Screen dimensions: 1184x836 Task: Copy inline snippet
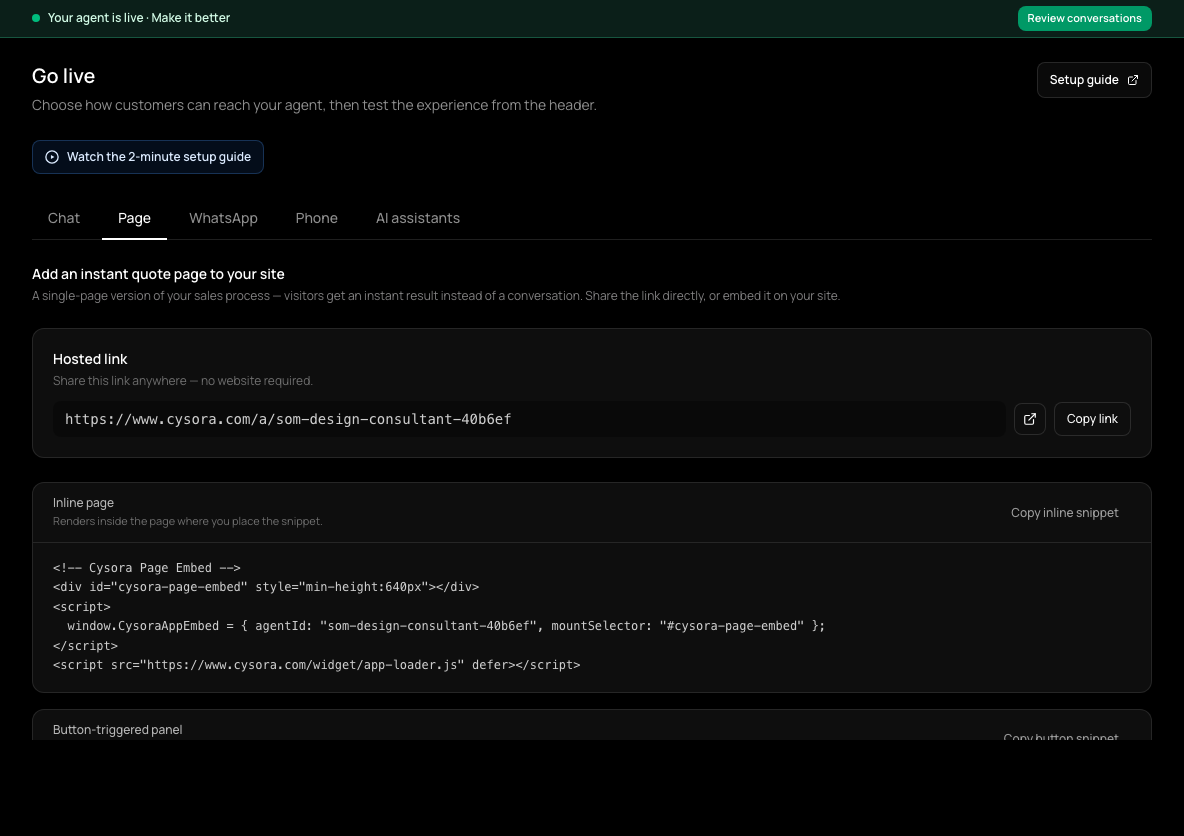[1065, 513]
